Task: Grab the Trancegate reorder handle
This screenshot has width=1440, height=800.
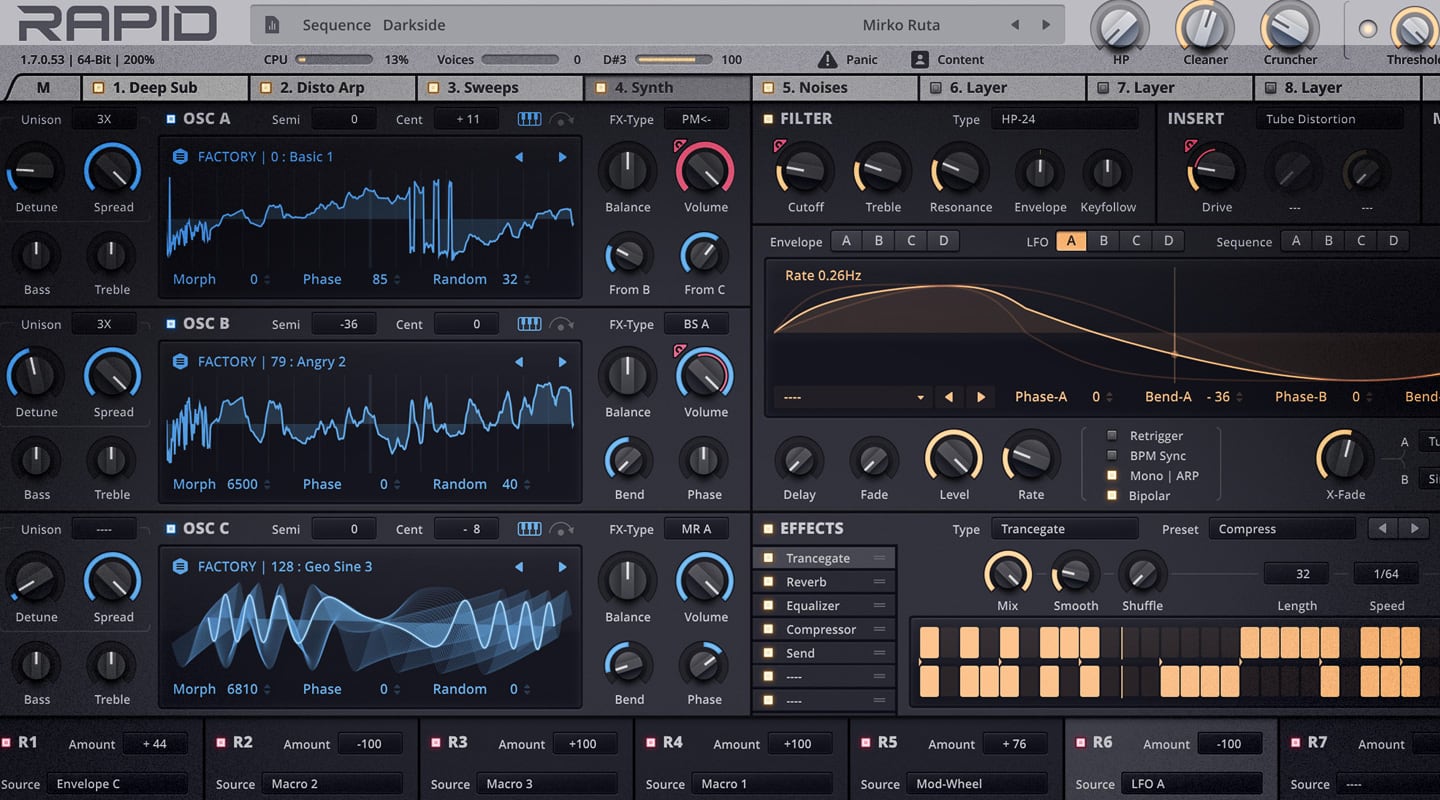Action: point(880,558)
